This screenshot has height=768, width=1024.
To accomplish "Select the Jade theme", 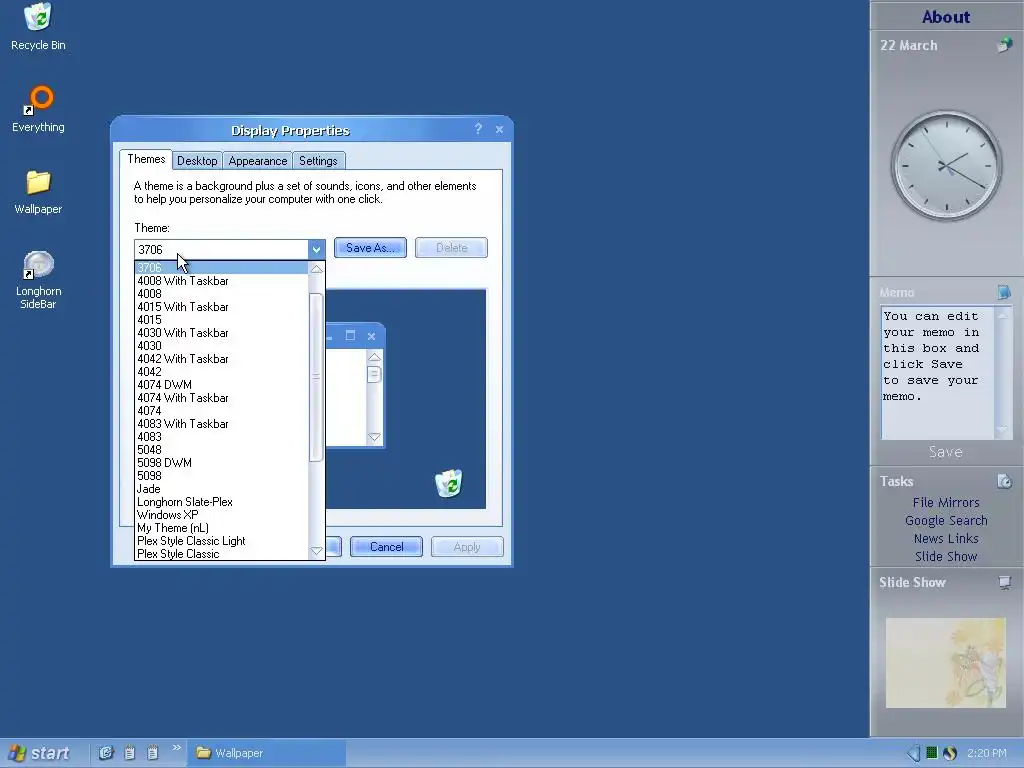I will [221, 488].
